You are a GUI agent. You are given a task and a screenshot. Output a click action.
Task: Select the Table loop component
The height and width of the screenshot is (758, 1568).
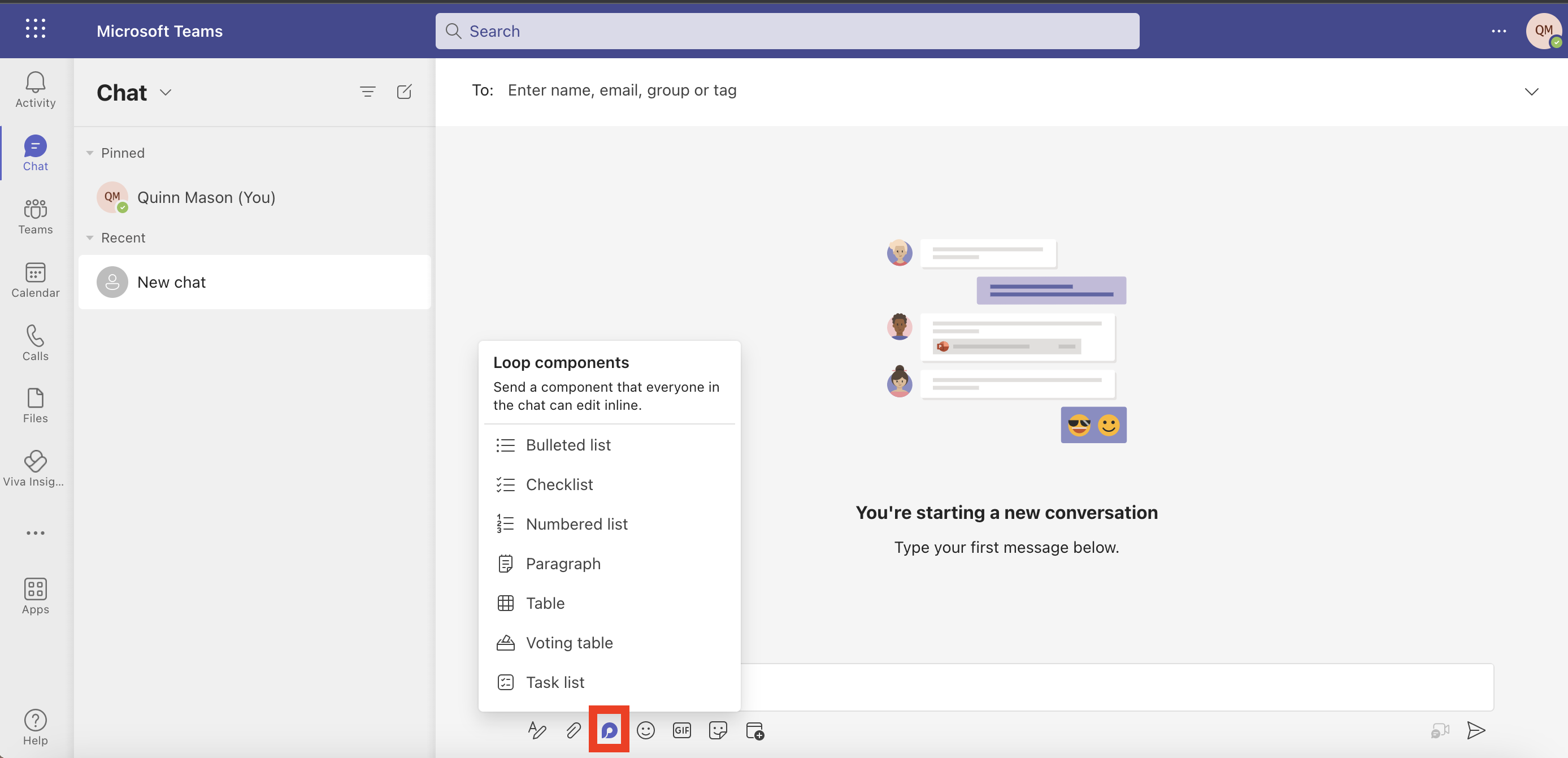(545, 602)
